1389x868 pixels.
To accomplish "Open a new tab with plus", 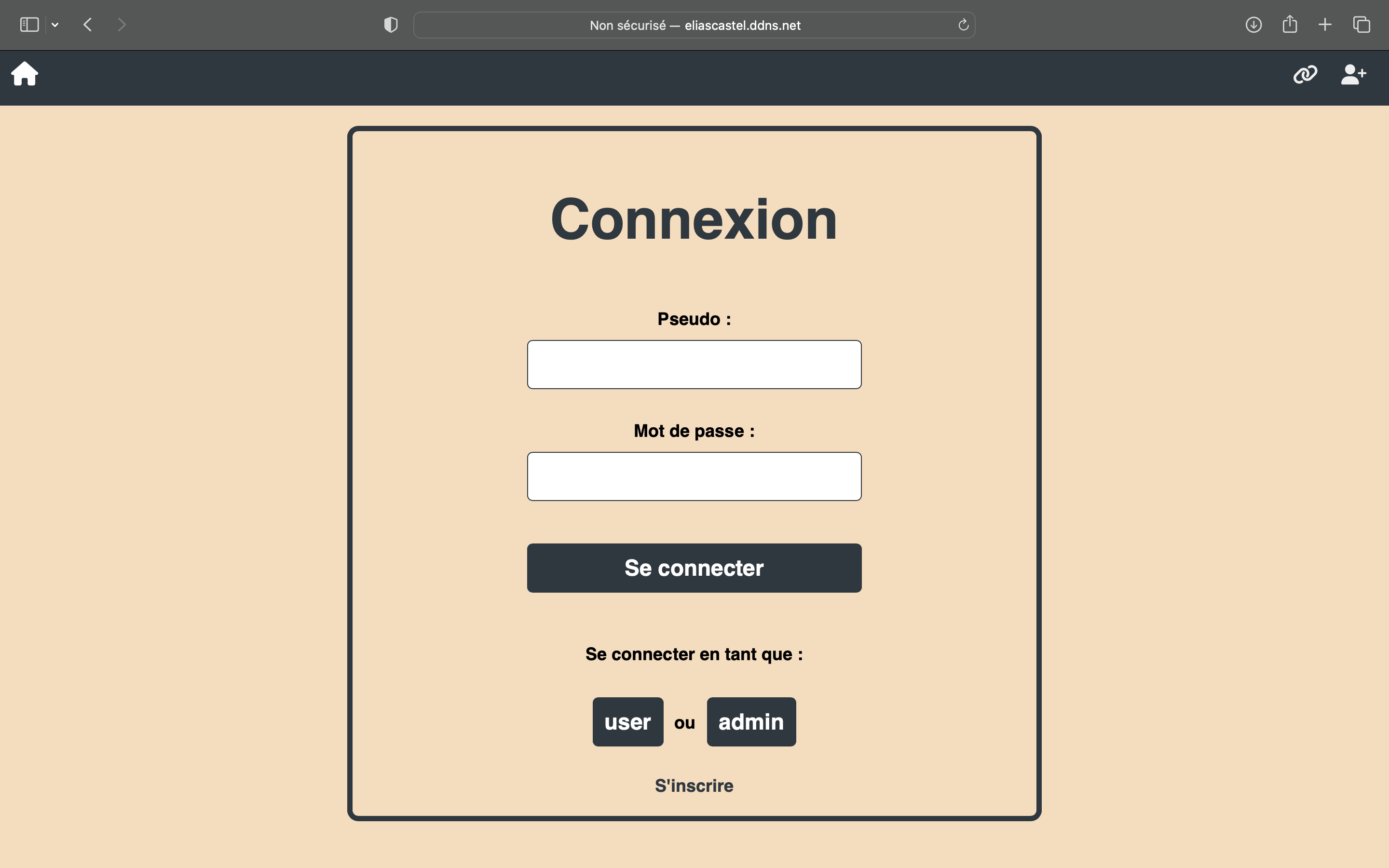I will 1325,25.
